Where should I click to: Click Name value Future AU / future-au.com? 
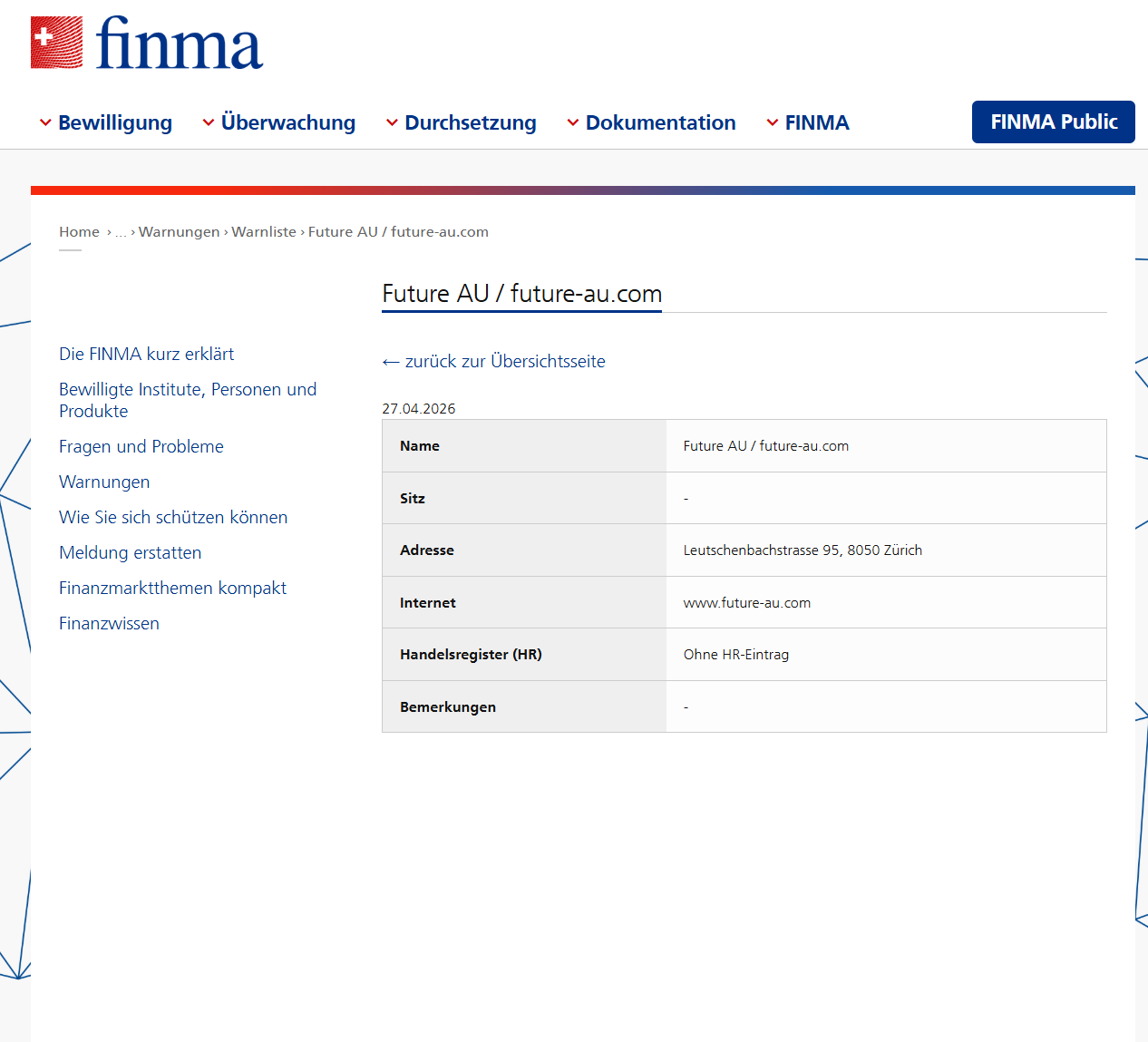(766, 446)
